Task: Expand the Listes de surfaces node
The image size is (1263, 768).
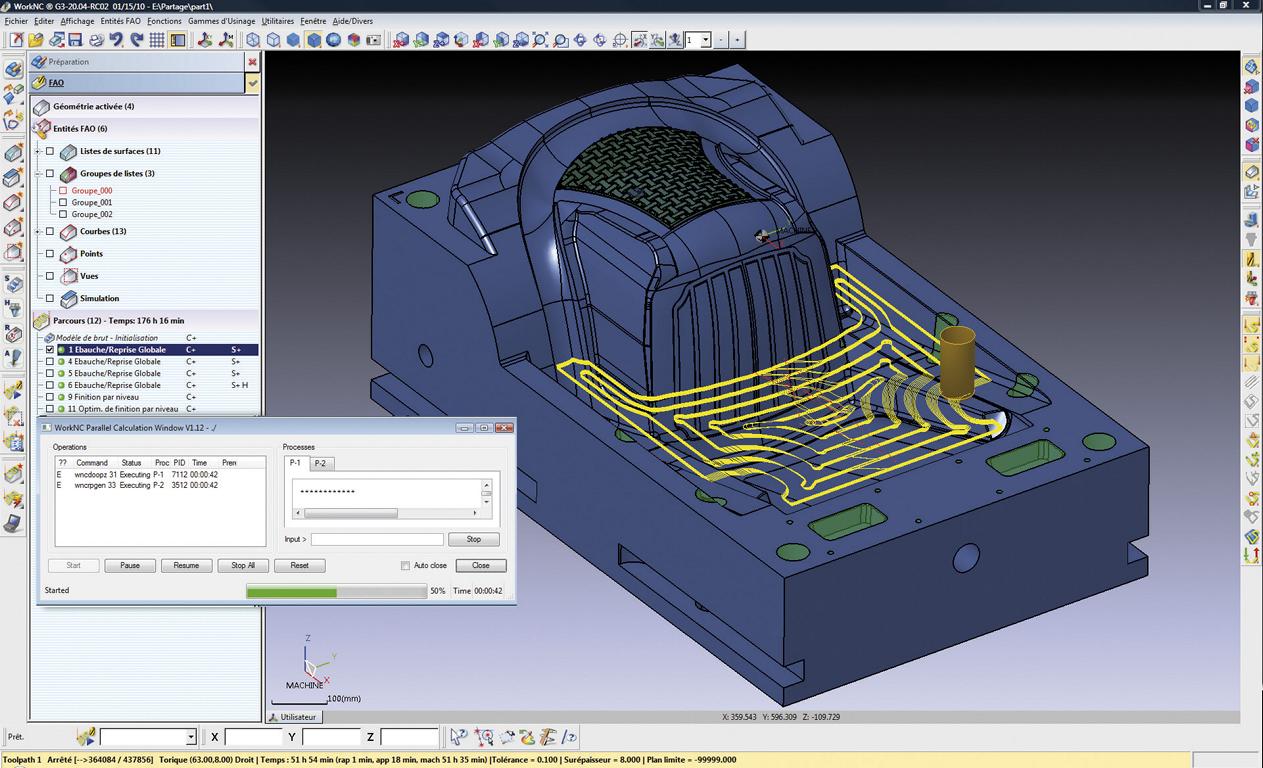Action: pos(38,152)
